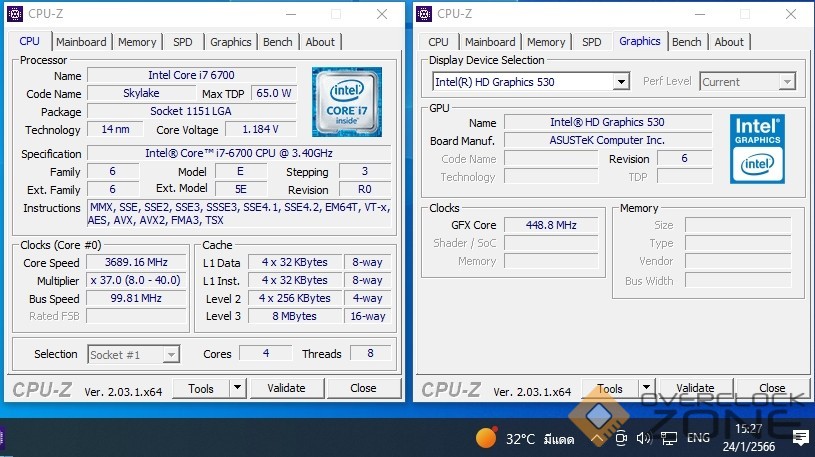Click GPU Revision value 6

(684, 159)
